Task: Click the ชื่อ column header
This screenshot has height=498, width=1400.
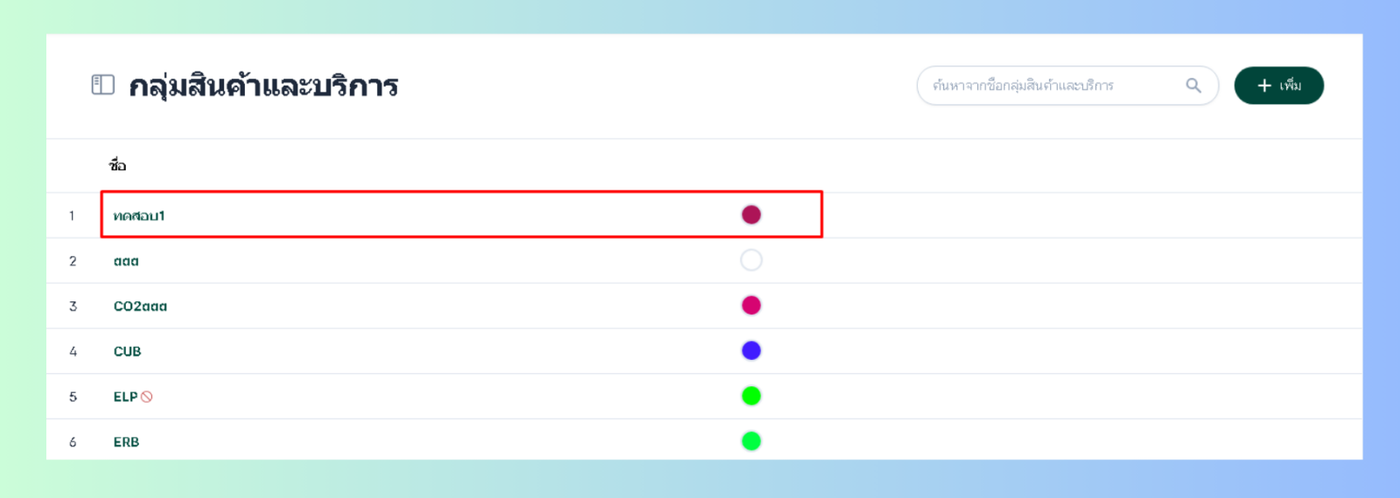Action: pyautogui.click(x=118, y=166)
